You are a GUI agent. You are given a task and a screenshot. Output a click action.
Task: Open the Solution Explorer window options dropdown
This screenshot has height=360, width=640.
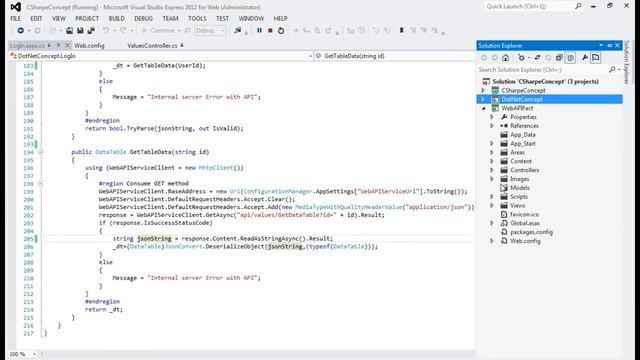601,45
